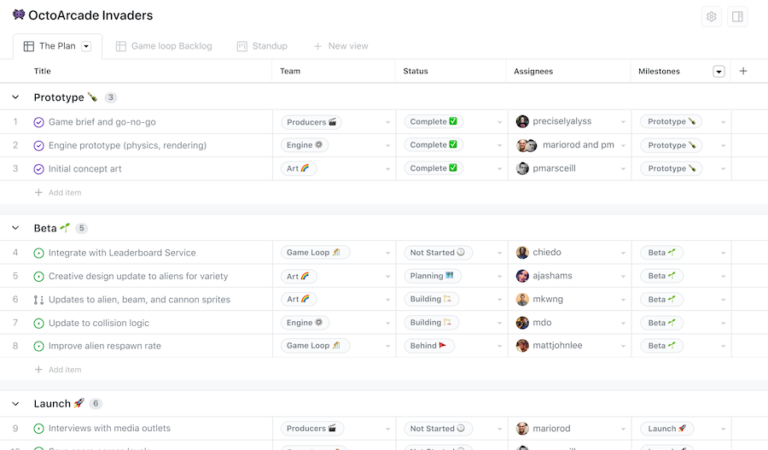
Task: Toggle the side panel layout icon
Action: [x=737, y=17]
